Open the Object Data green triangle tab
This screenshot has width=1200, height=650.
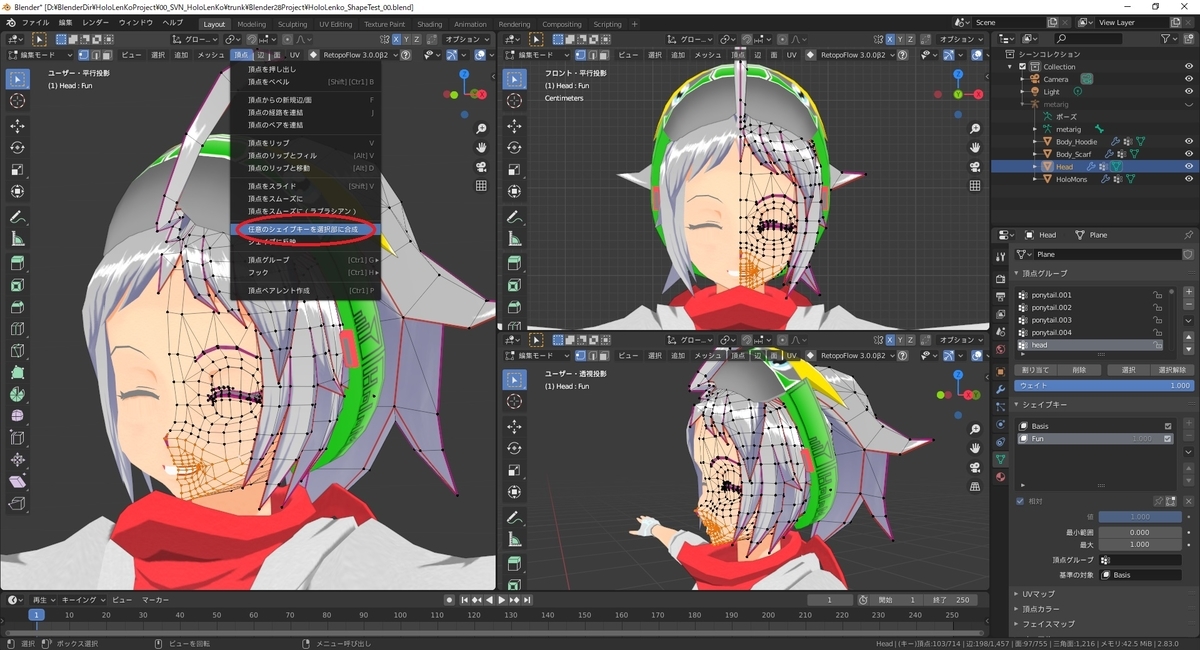coord(1001,459)
